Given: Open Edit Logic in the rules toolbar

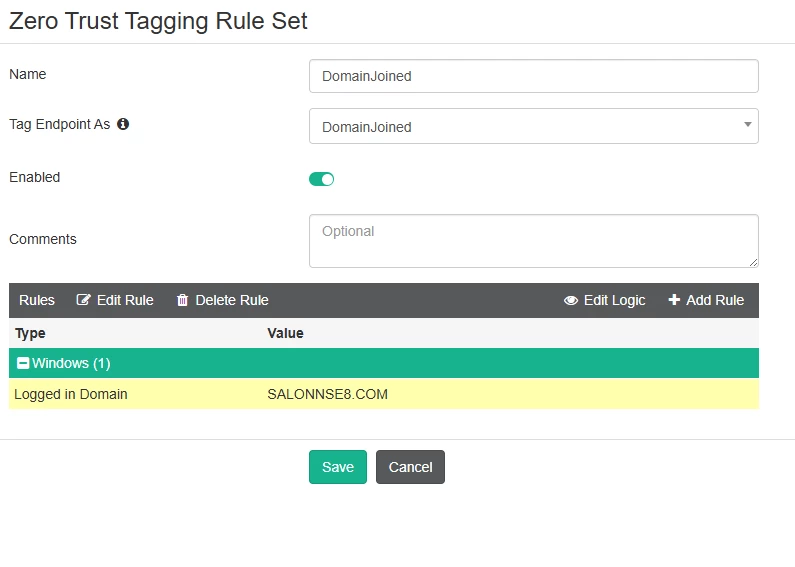Looking at the screenshot, I should 604,300.
